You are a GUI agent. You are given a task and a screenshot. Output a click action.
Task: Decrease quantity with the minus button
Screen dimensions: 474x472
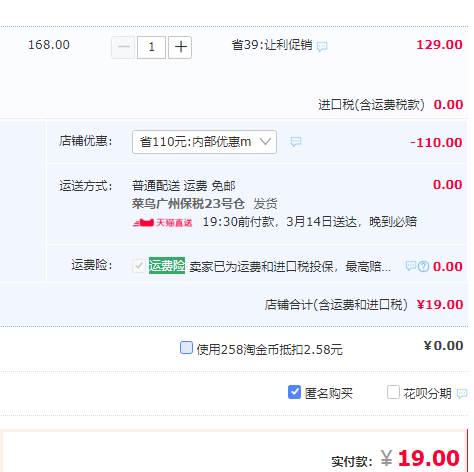pyautogui.click(x=123, y=47)
